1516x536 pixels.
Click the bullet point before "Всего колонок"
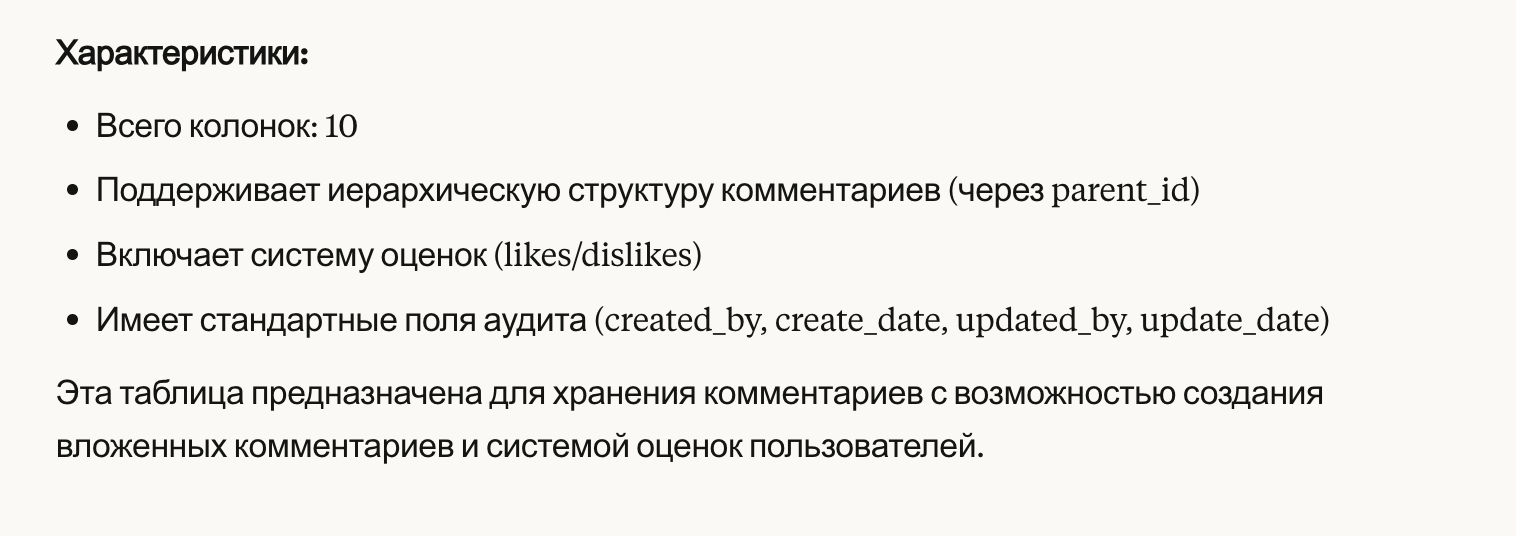[72, 128]
